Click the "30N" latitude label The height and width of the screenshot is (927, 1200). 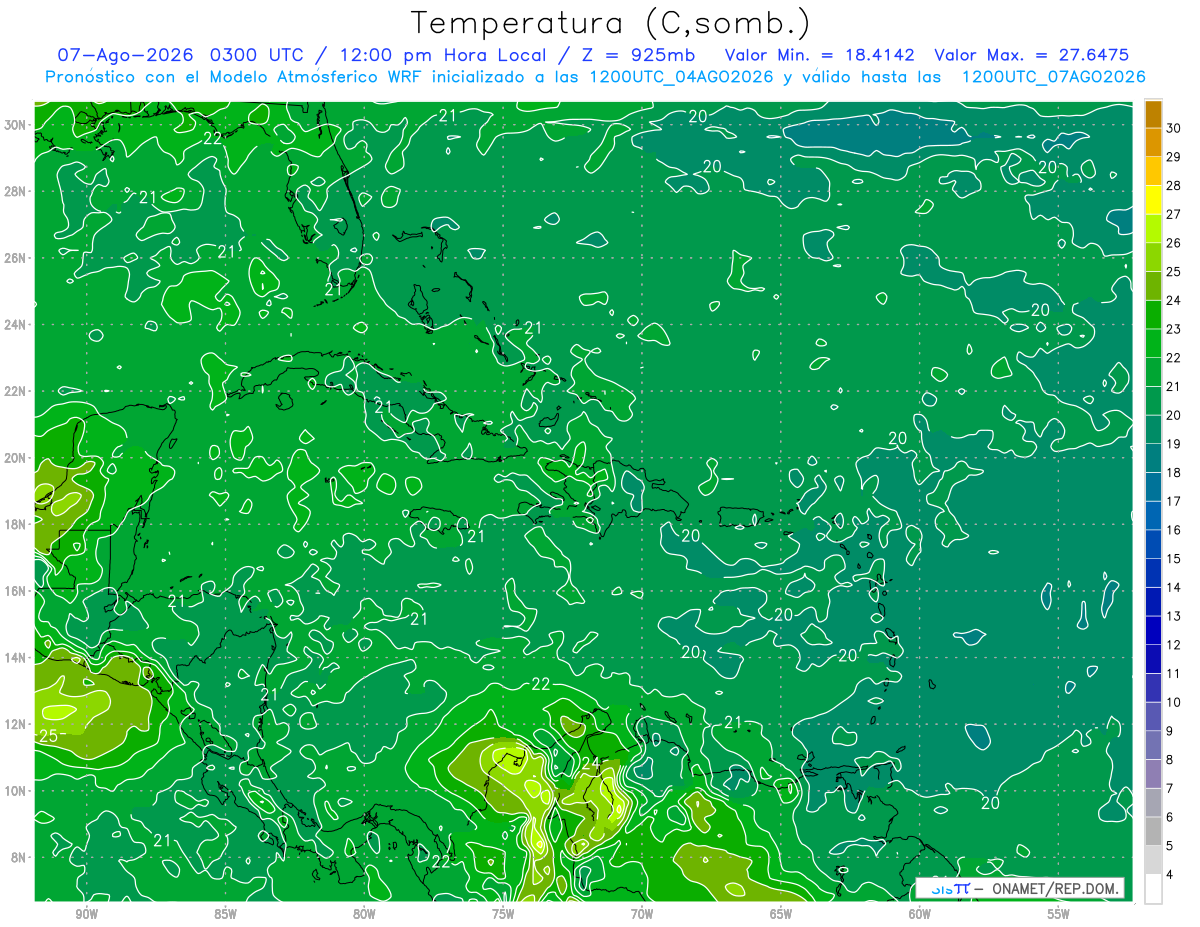[16, 125]
